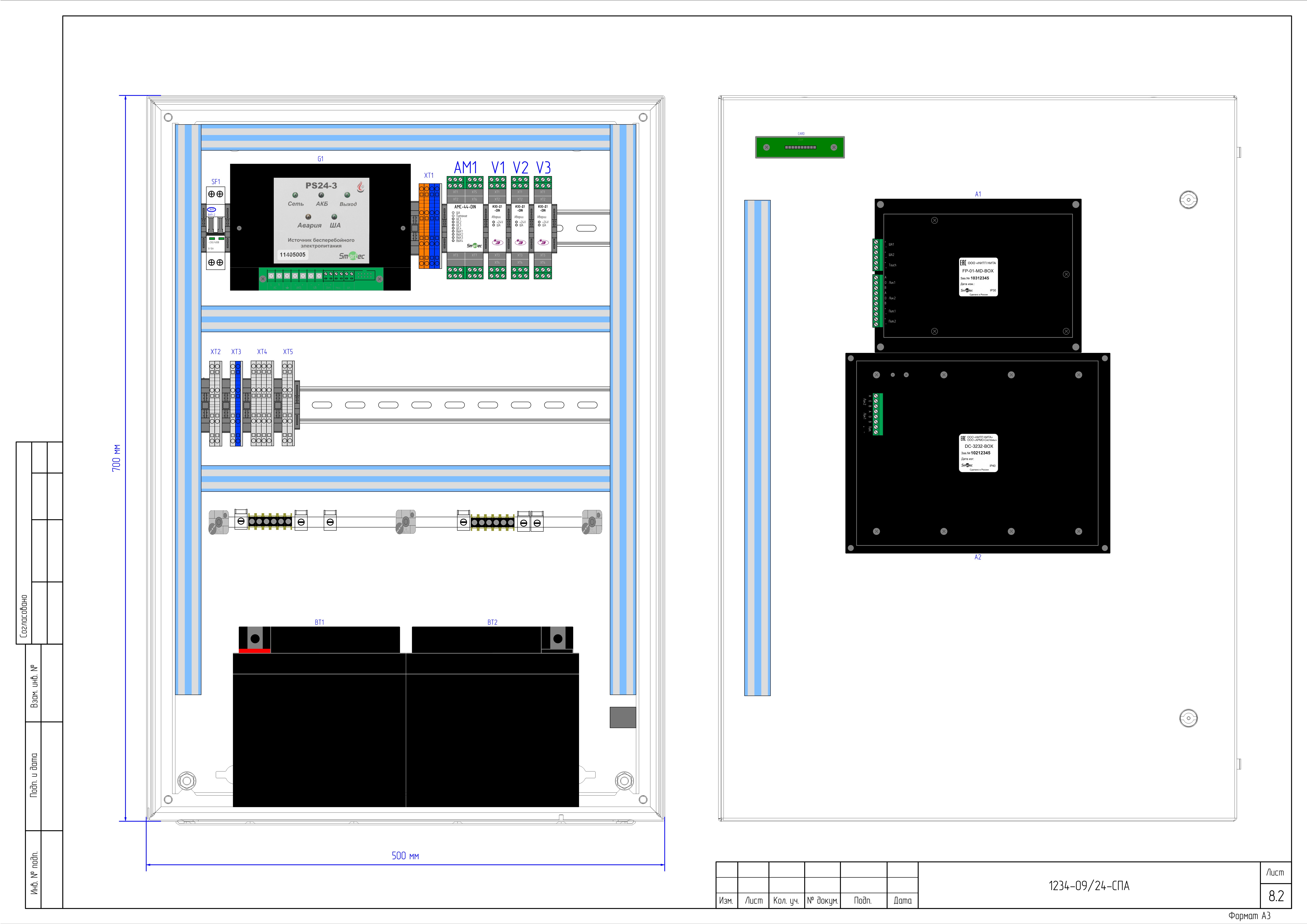Click the V1 module label
The height and width of the screenshot is (924, 1307).
(x=498, y=167)
